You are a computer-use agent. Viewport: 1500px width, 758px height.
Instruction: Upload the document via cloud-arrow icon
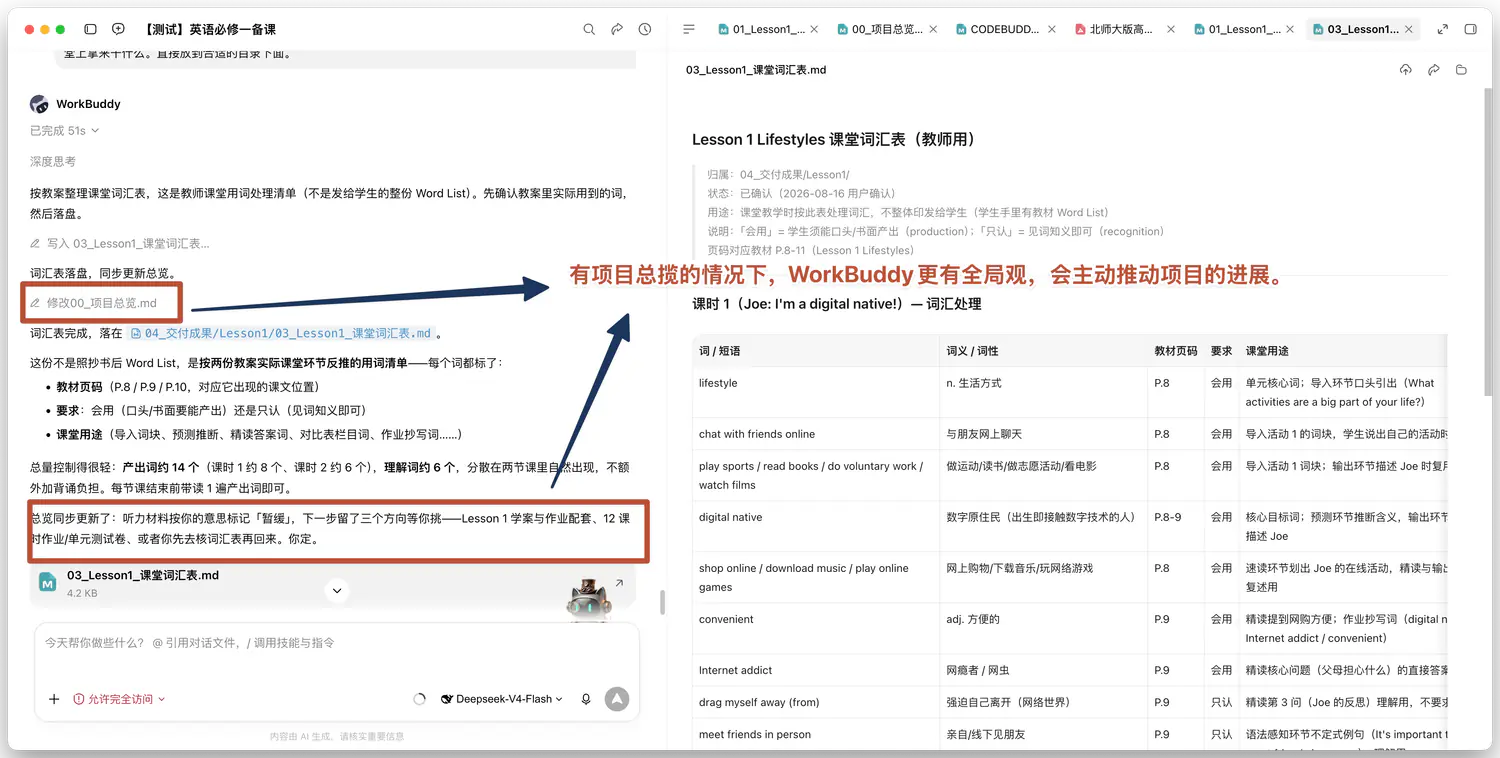pos(1406,70)
